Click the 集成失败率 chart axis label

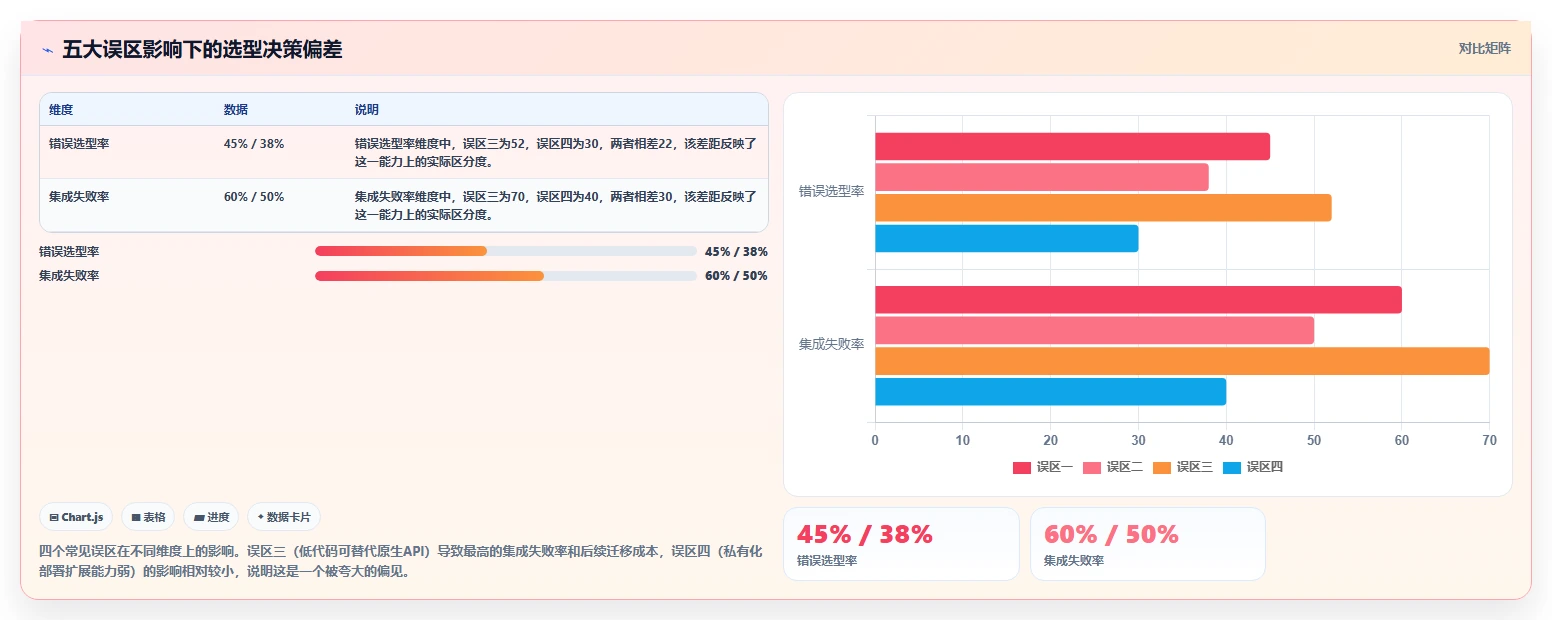[831, 344]
